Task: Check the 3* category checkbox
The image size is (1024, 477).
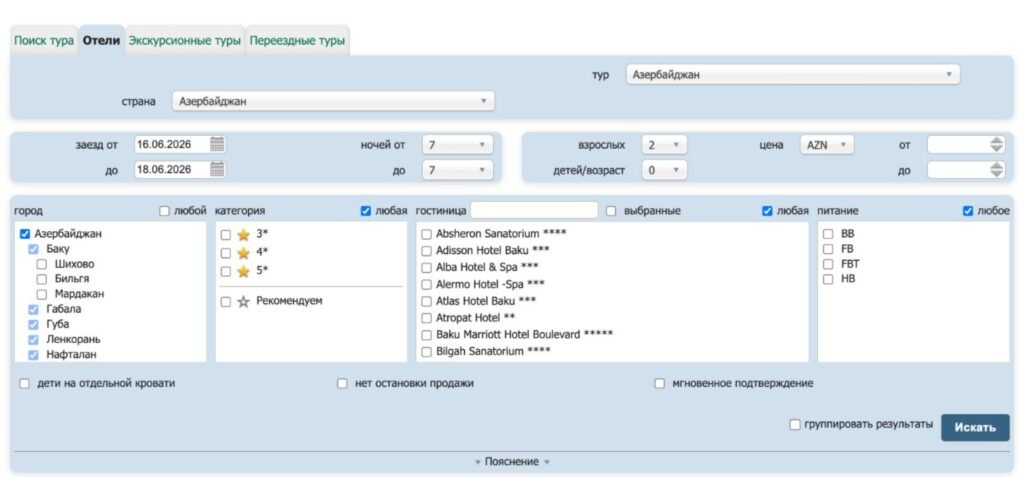Action: [226, 235]
